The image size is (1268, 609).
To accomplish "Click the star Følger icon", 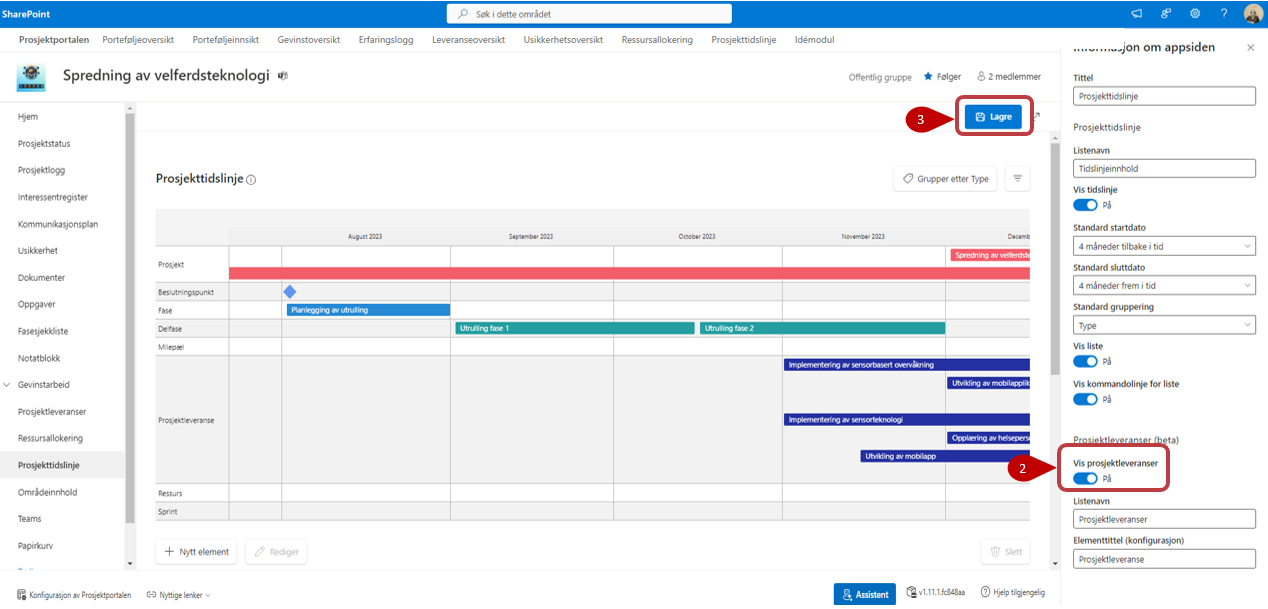I will (928, 76).
